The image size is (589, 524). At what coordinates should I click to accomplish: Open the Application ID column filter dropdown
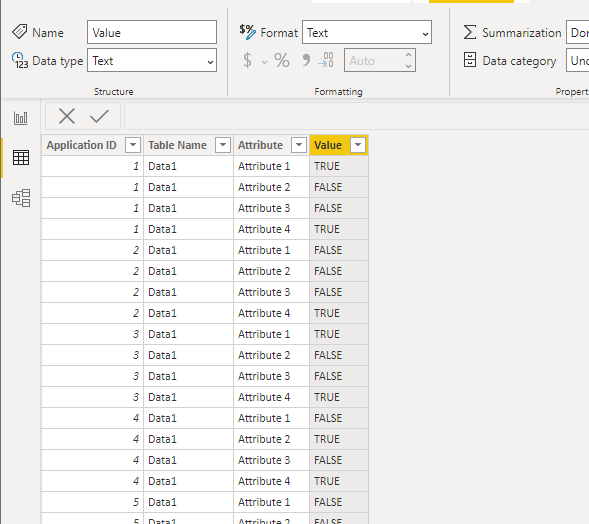[133, 145]
